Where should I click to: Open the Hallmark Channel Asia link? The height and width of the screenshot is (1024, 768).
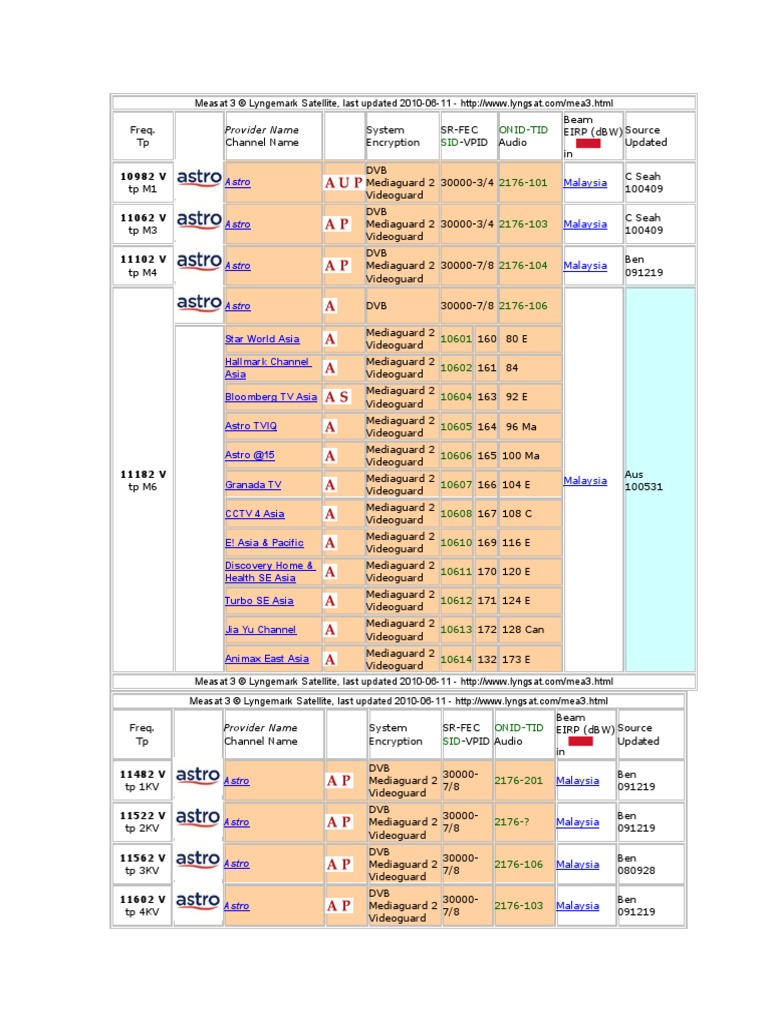pyautogui.click(x=267, y=368)
